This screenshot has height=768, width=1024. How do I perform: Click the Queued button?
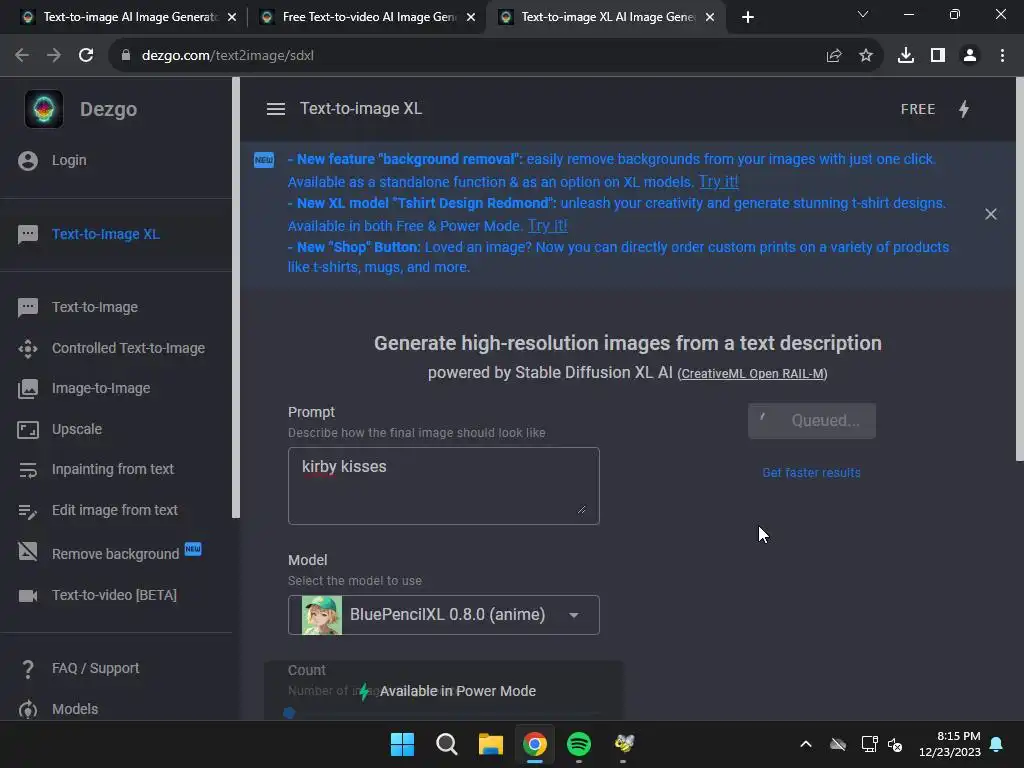click(812, 421)
